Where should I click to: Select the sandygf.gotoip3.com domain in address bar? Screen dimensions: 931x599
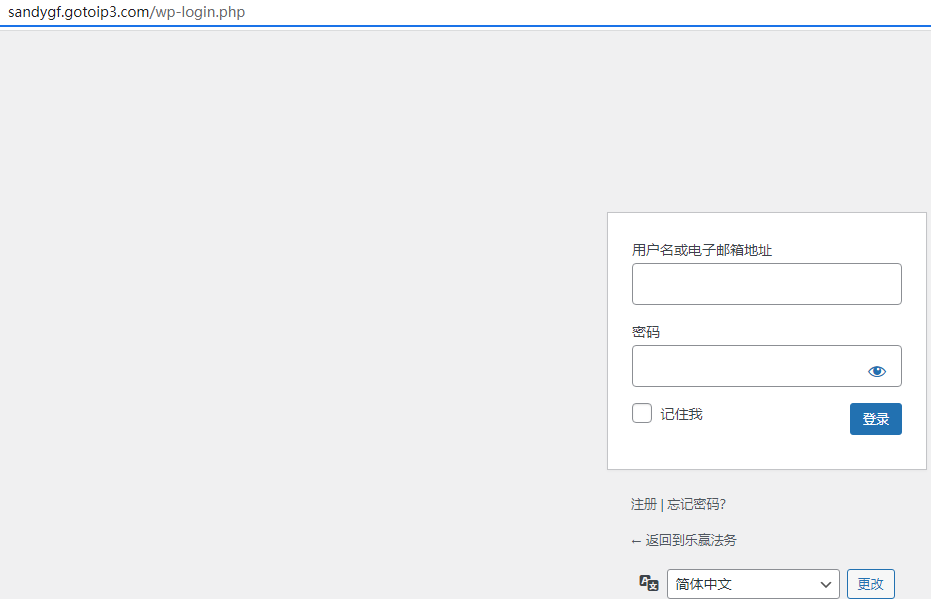78,13
